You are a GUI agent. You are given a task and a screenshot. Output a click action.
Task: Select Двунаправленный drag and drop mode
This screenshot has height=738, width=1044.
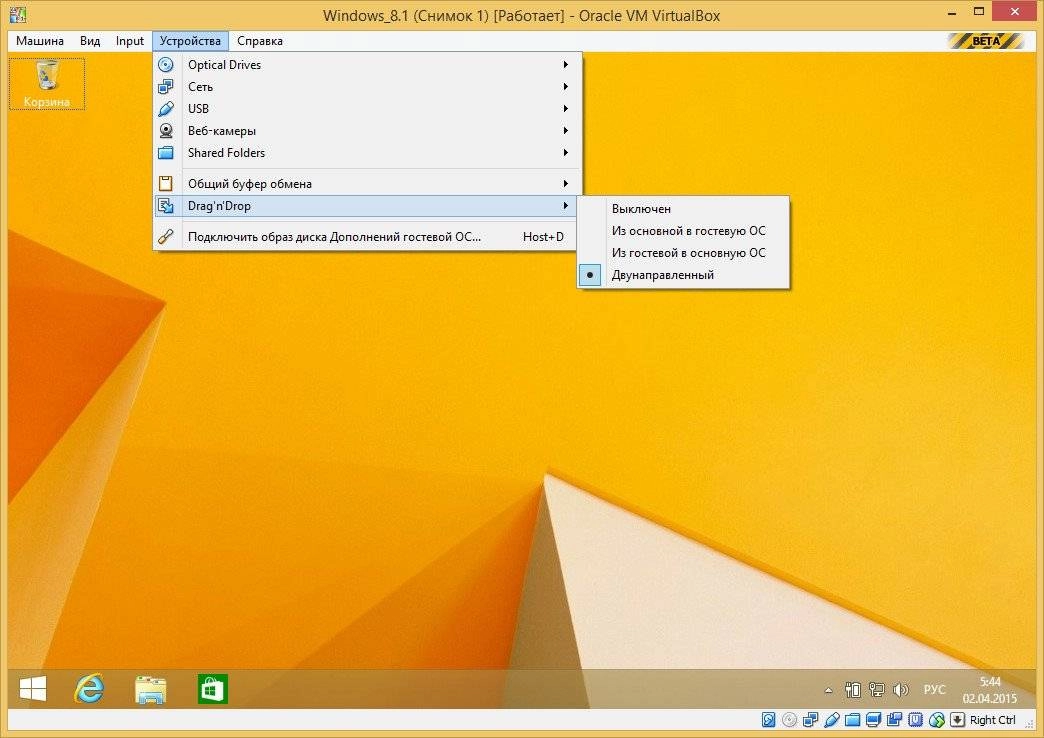coord(683,274)
